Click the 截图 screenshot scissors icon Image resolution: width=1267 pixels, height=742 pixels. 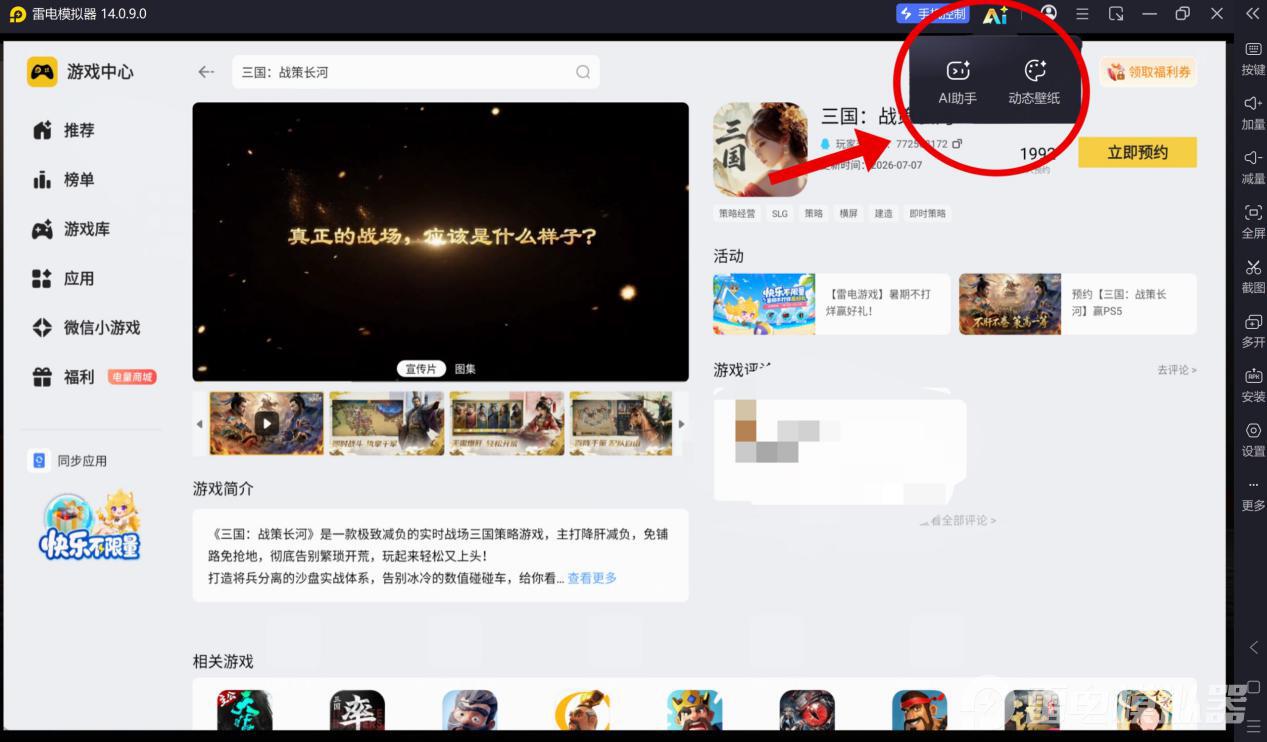(1253, 268)
